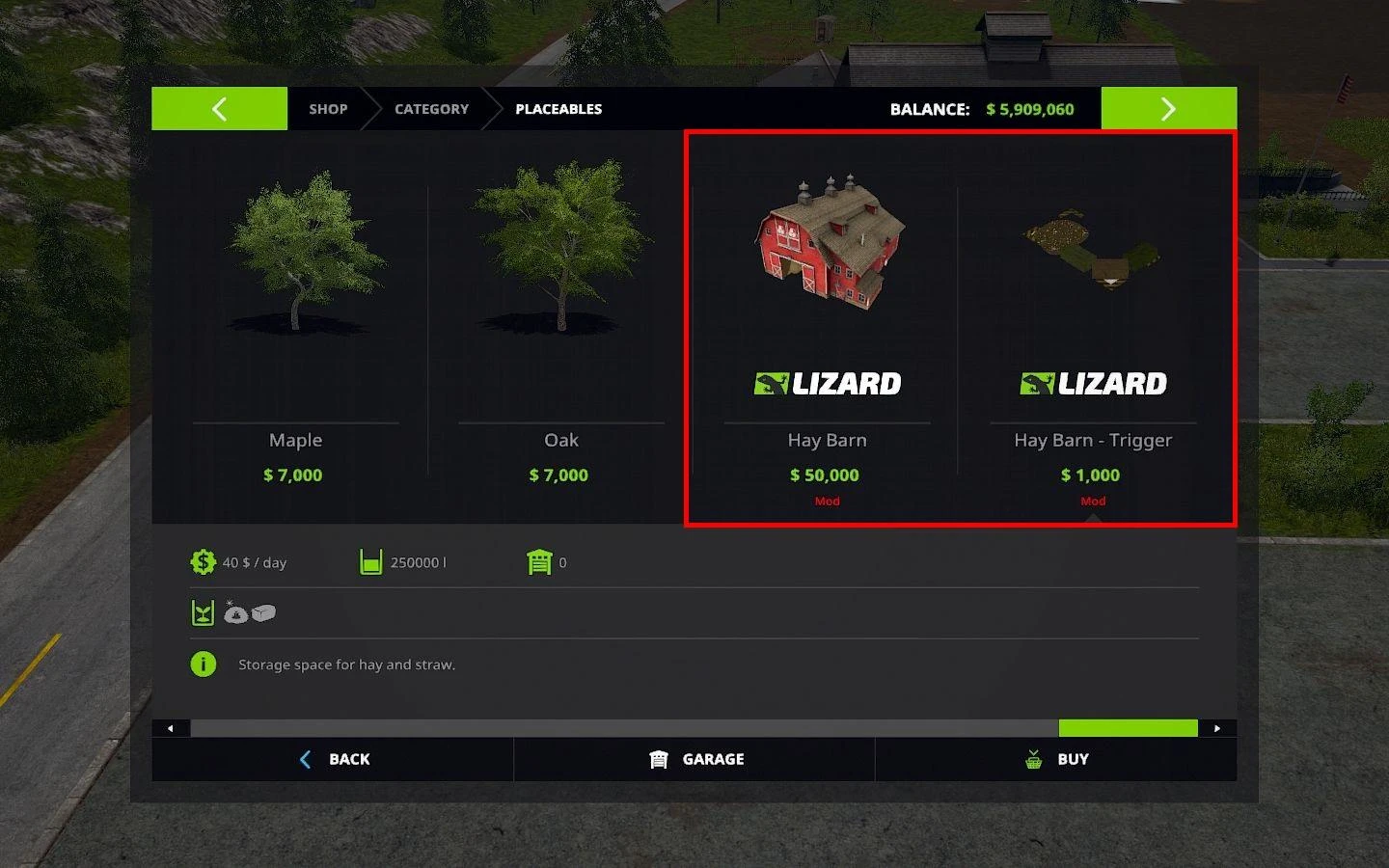The width and height of the screenshot is (1389, 868).
Task: Go to SHOP breadcrumb
Action: pos(328,109)
